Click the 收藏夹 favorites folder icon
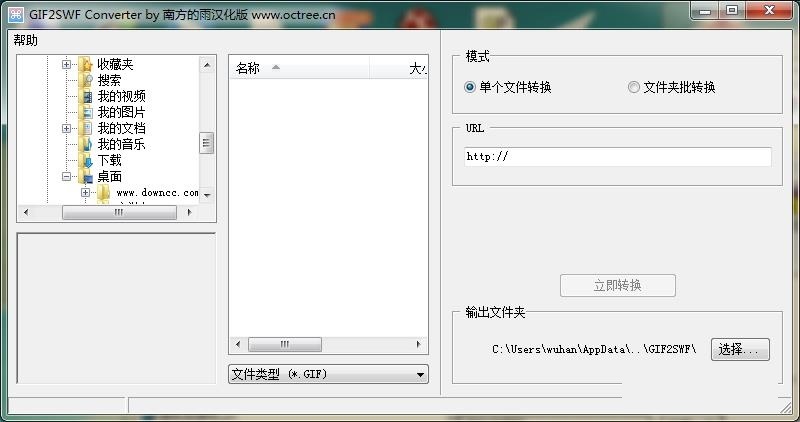Screen dimensions: 800x422 tap(87, 65)
